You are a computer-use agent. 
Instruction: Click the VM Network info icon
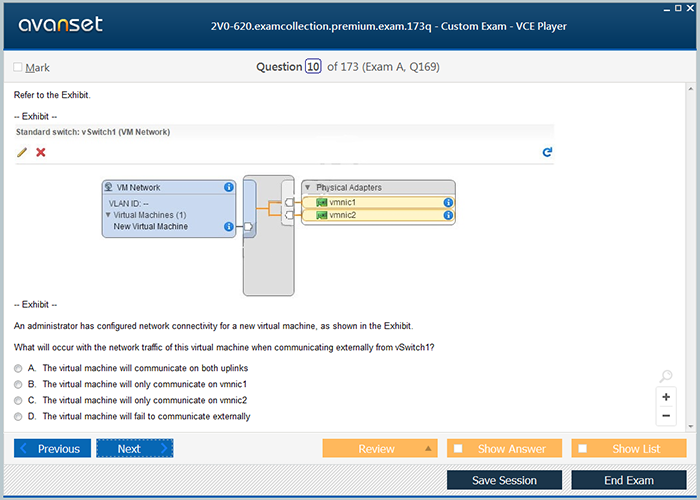229,187
